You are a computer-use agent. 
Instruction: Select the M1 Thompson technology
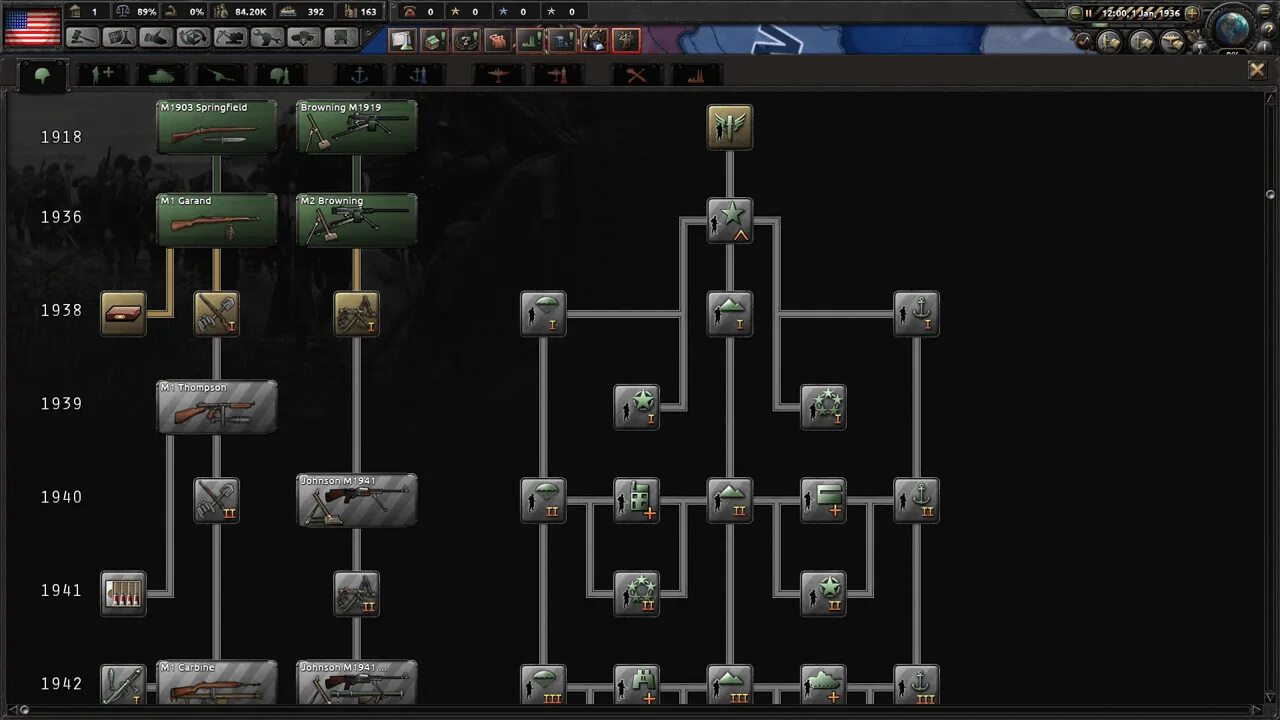coord(217,407)
